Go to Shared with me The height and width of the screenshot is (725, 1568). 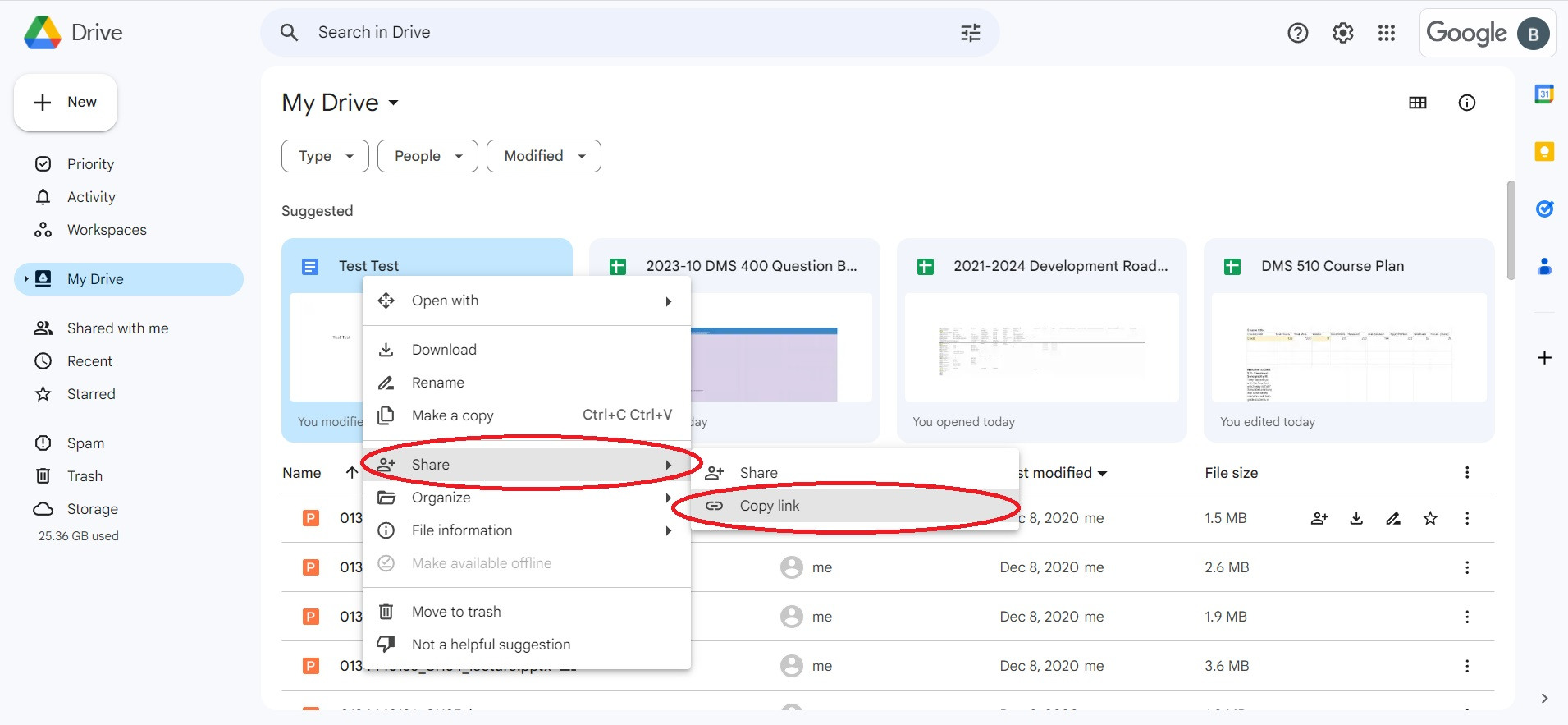(x=117, y=328)
